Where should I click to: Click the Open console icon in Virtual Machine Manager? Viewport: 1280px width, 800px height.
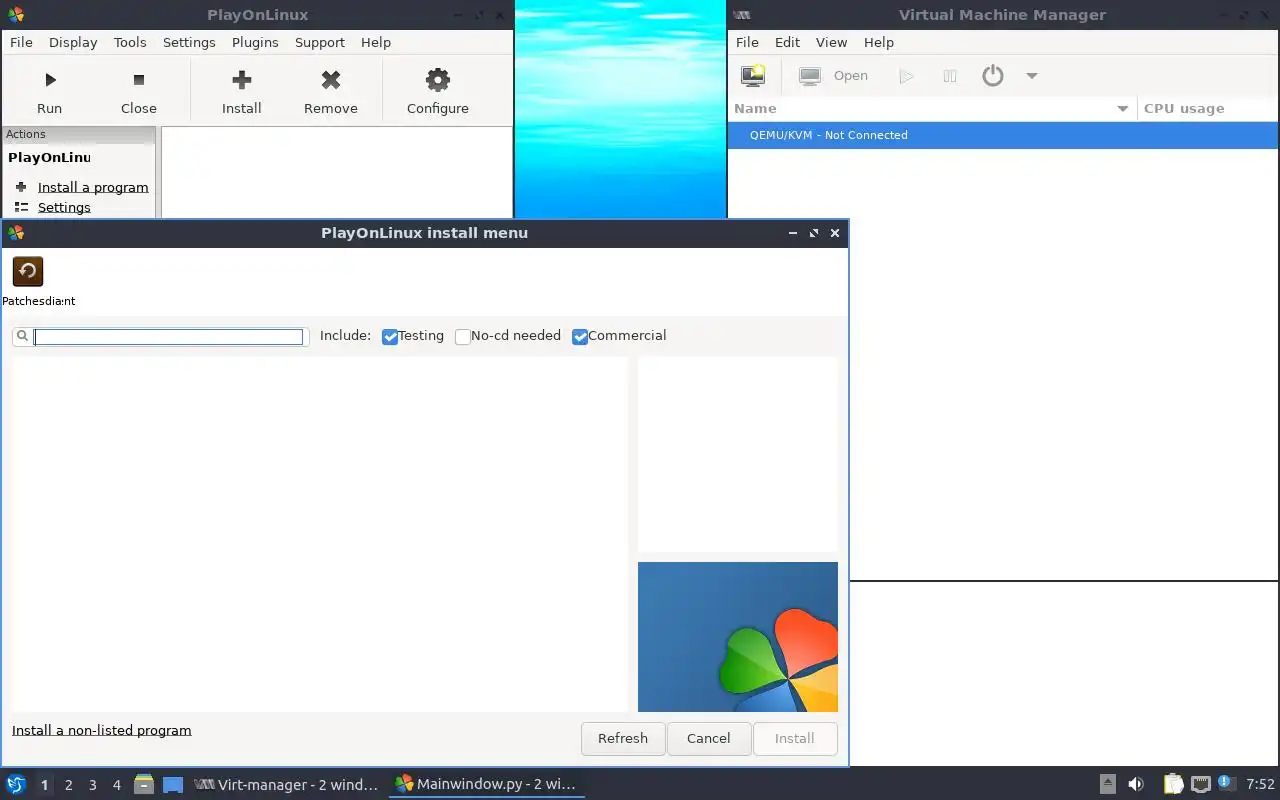(810, 76)
